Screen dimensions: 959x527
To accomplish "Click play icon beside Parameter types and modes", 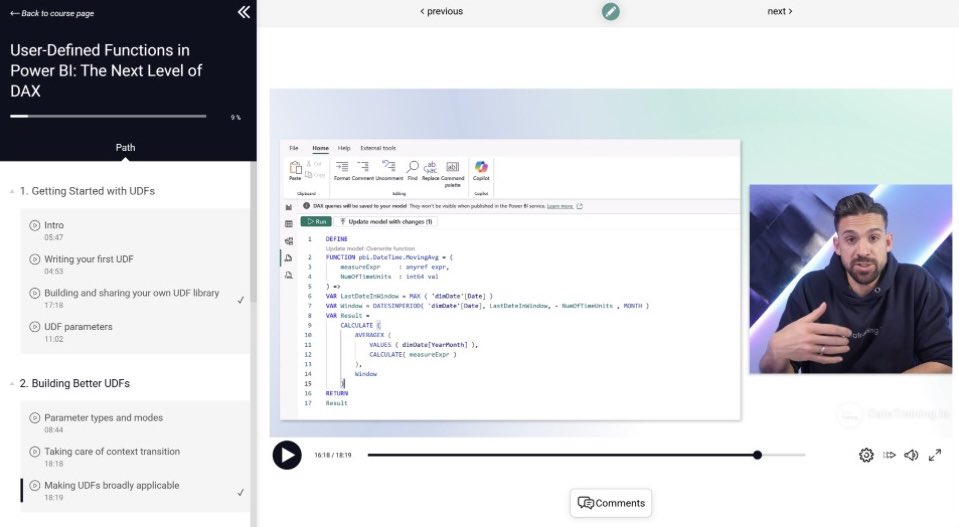I will click(35, 418).
